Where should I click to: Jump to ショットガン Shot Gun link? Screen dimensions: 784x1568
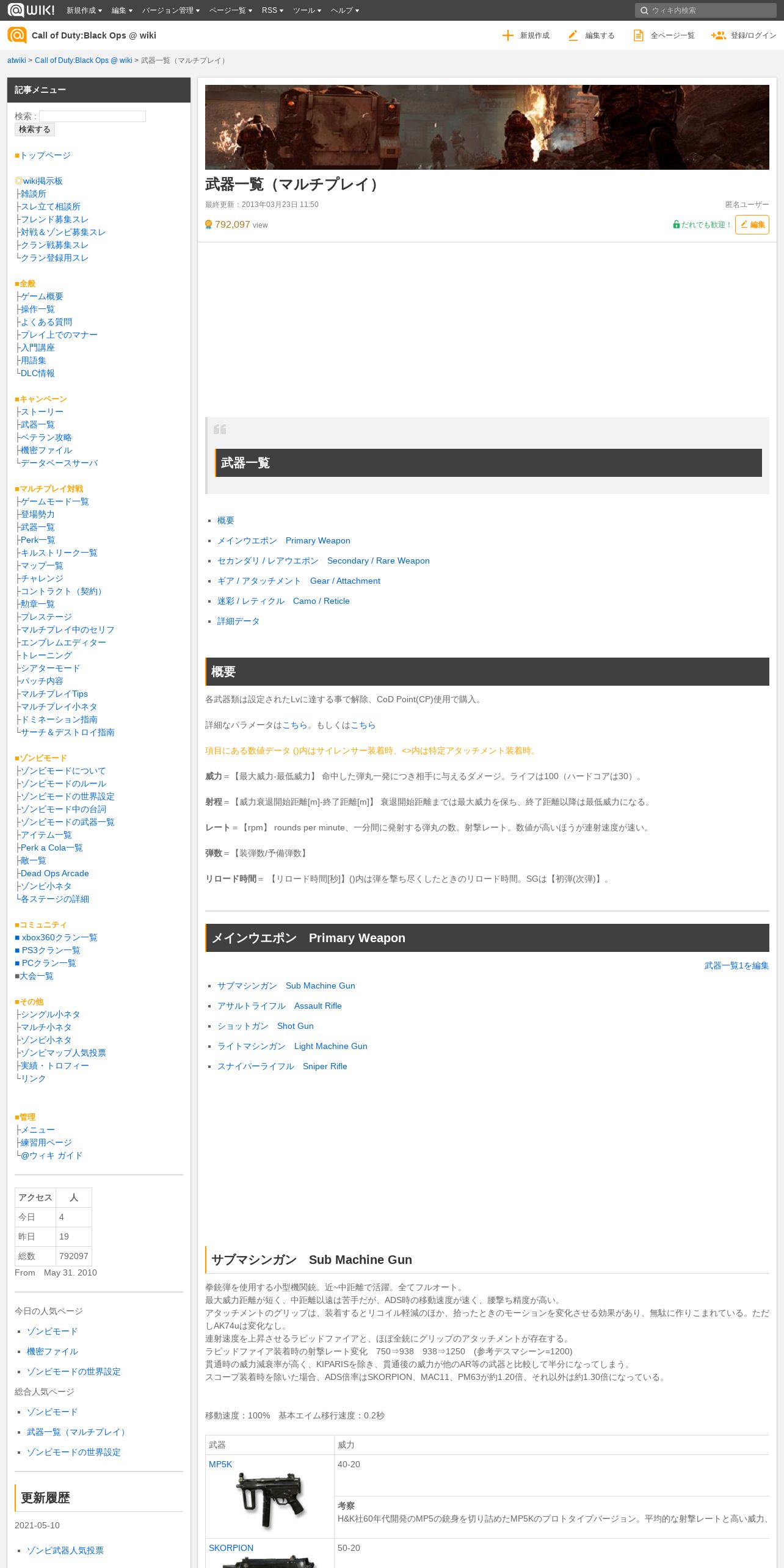point(265,1026)
